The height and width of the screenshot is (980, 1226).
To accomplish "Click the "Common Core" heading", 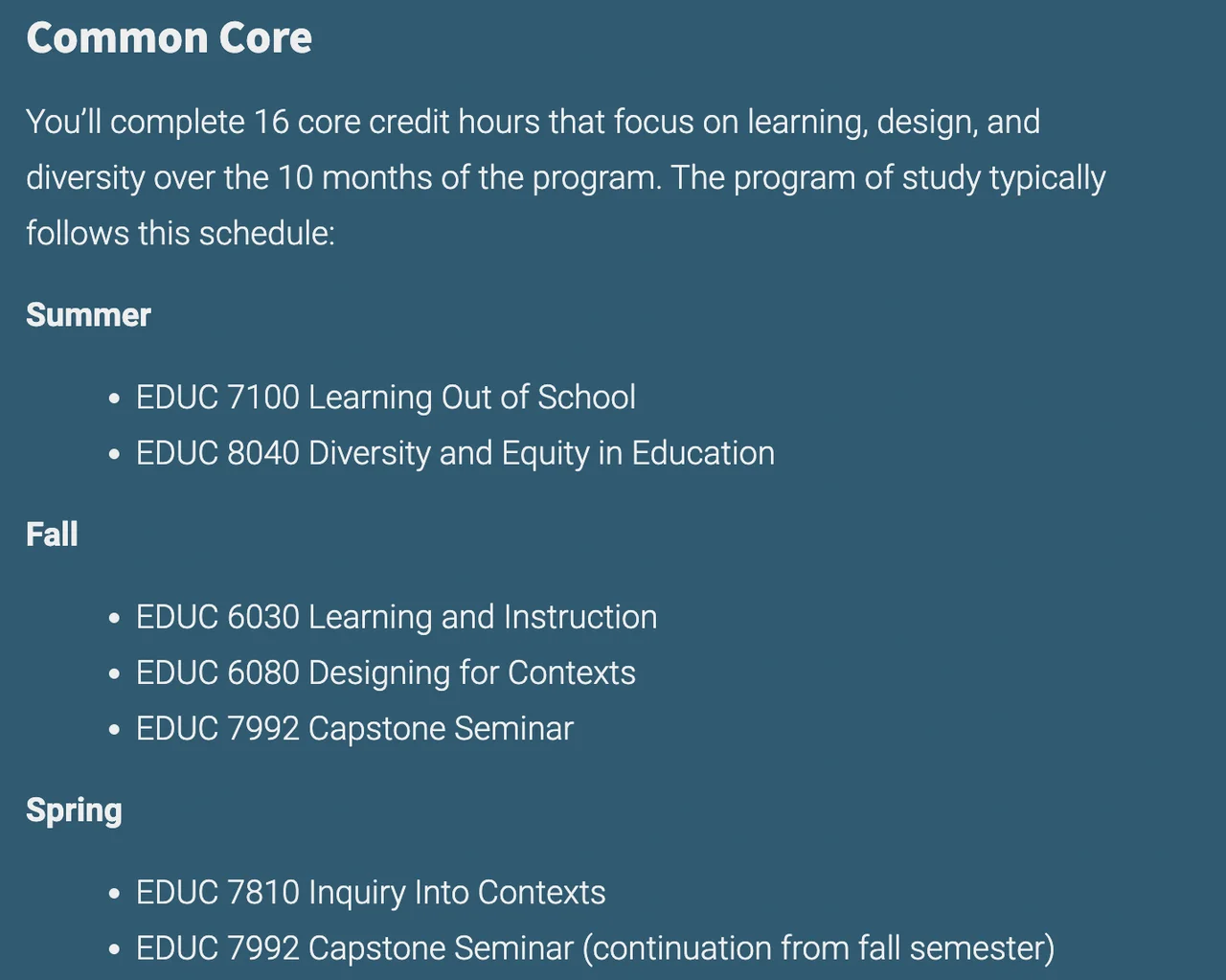I will 169,38.
